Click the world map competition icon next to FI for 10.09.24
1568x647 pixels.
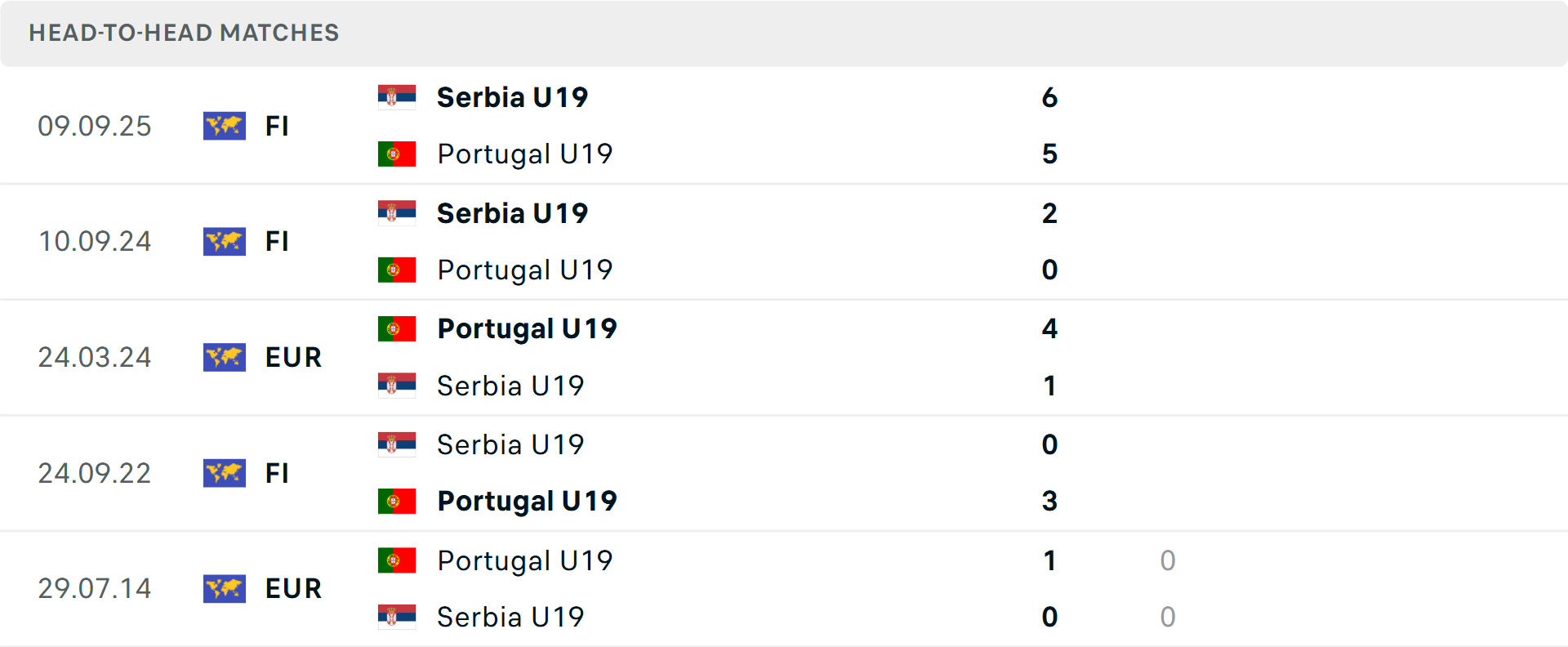click(225, 241)
